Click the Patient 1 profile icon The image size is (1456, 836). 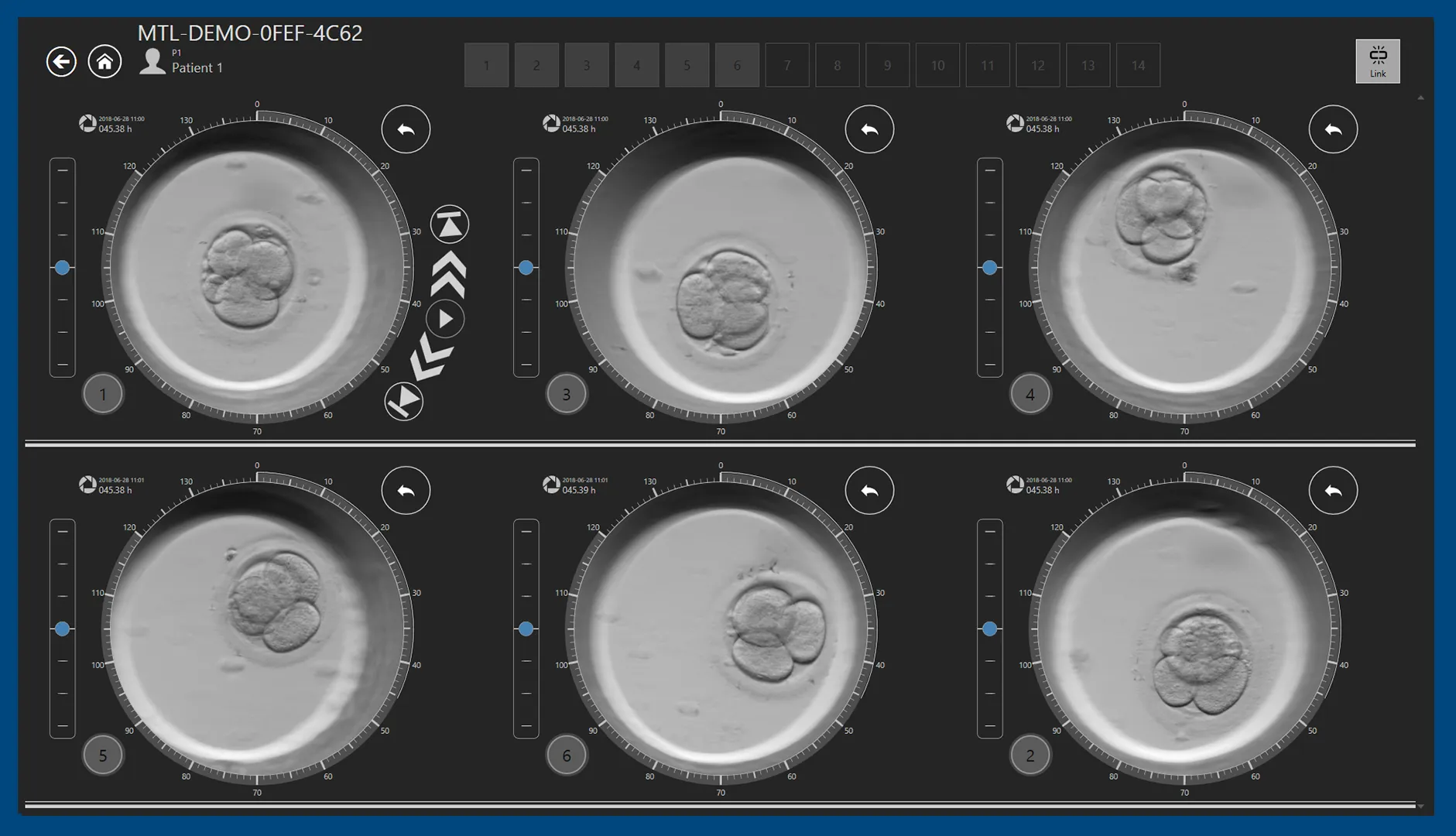click(x=152, y=62)
